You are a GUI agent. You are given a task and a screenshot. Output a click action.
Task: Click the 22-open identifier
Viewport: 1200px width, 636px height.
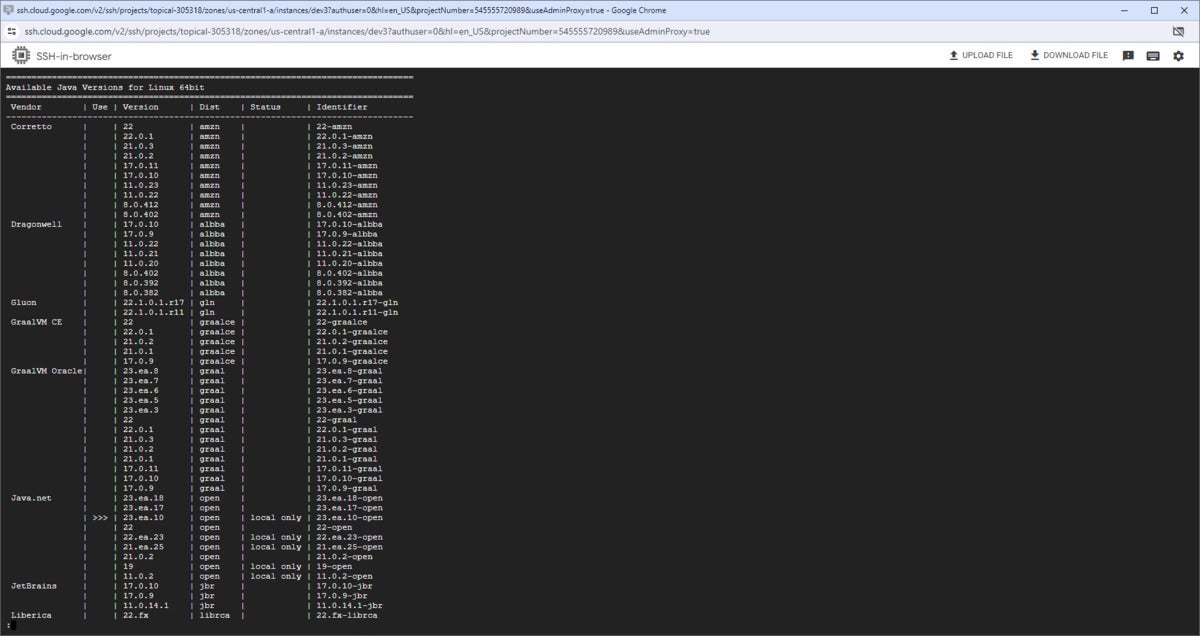[x=332, y=527]
